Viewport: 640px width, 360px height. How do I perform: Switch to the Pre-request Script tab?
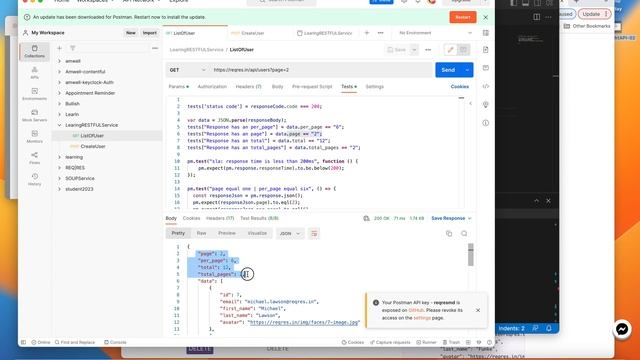(312, 87)
